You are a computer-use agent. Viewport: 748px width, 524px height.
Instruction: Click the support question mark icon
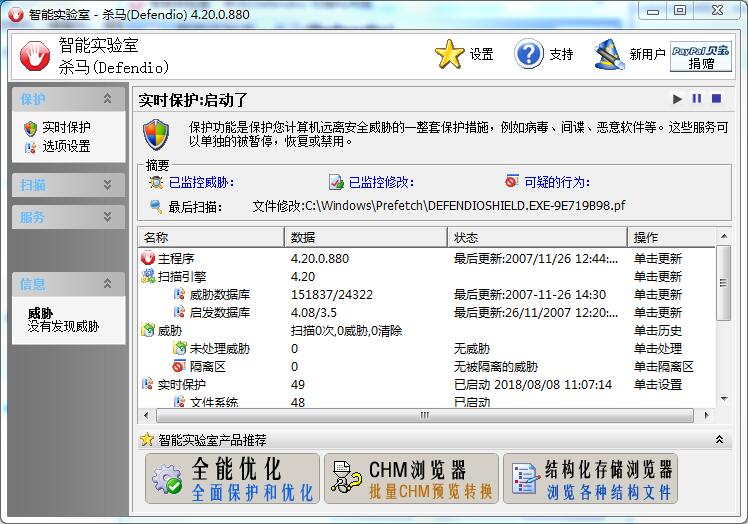(528, 54)
